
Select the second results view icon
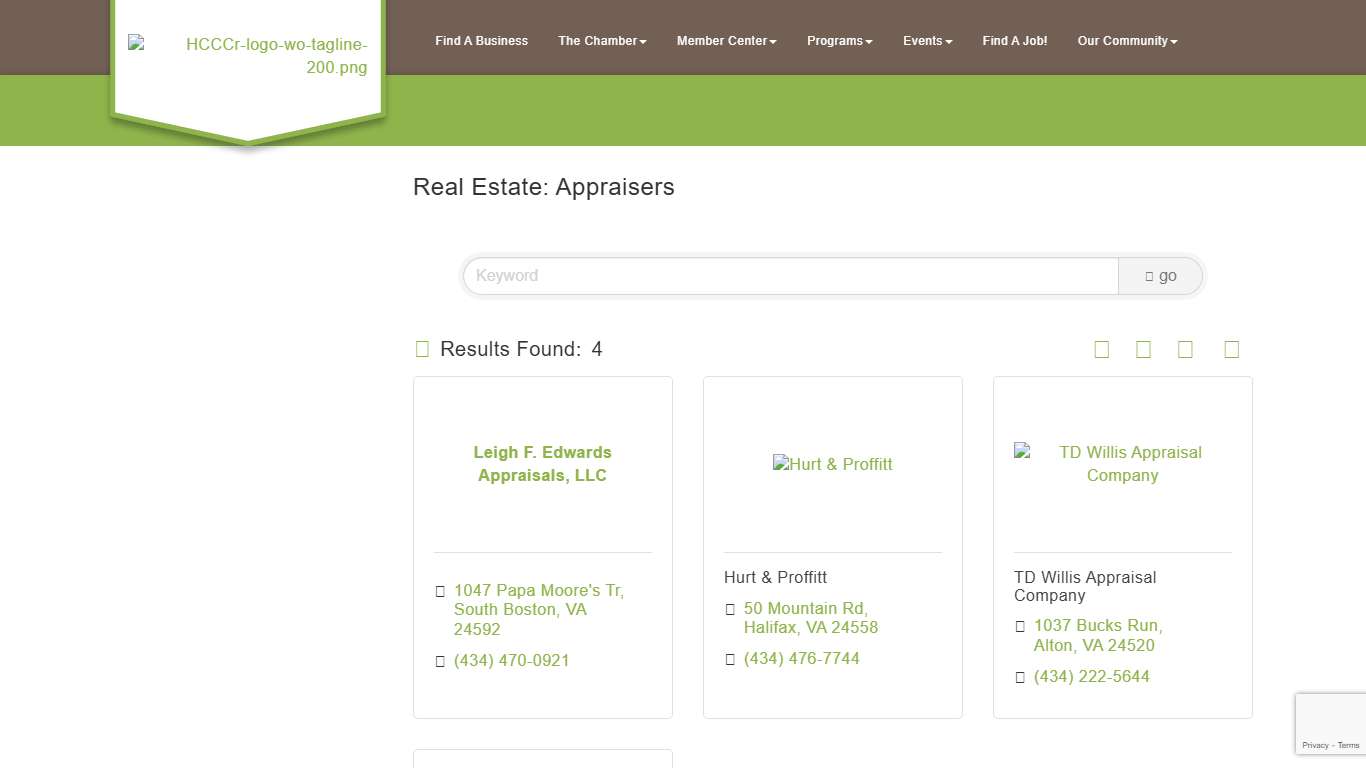coord(1143,349)
